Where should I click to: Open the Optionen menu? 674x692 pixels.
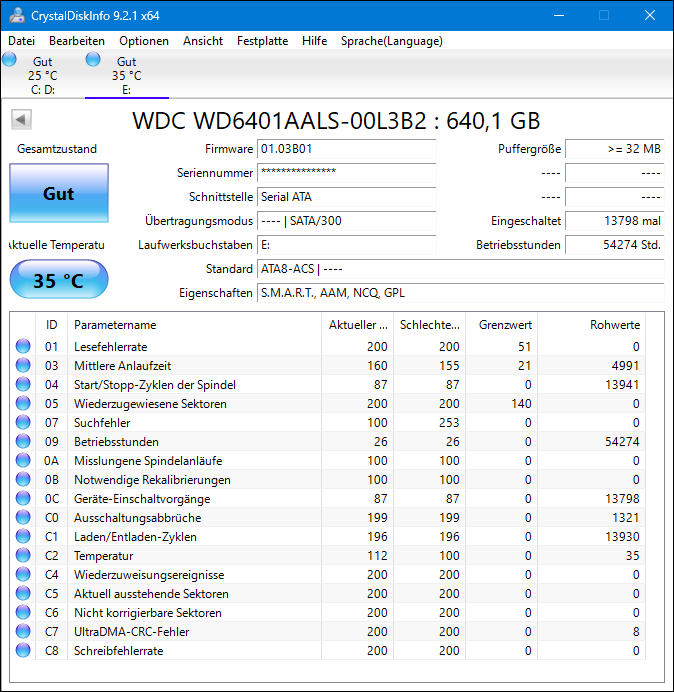tap(144, 41)
